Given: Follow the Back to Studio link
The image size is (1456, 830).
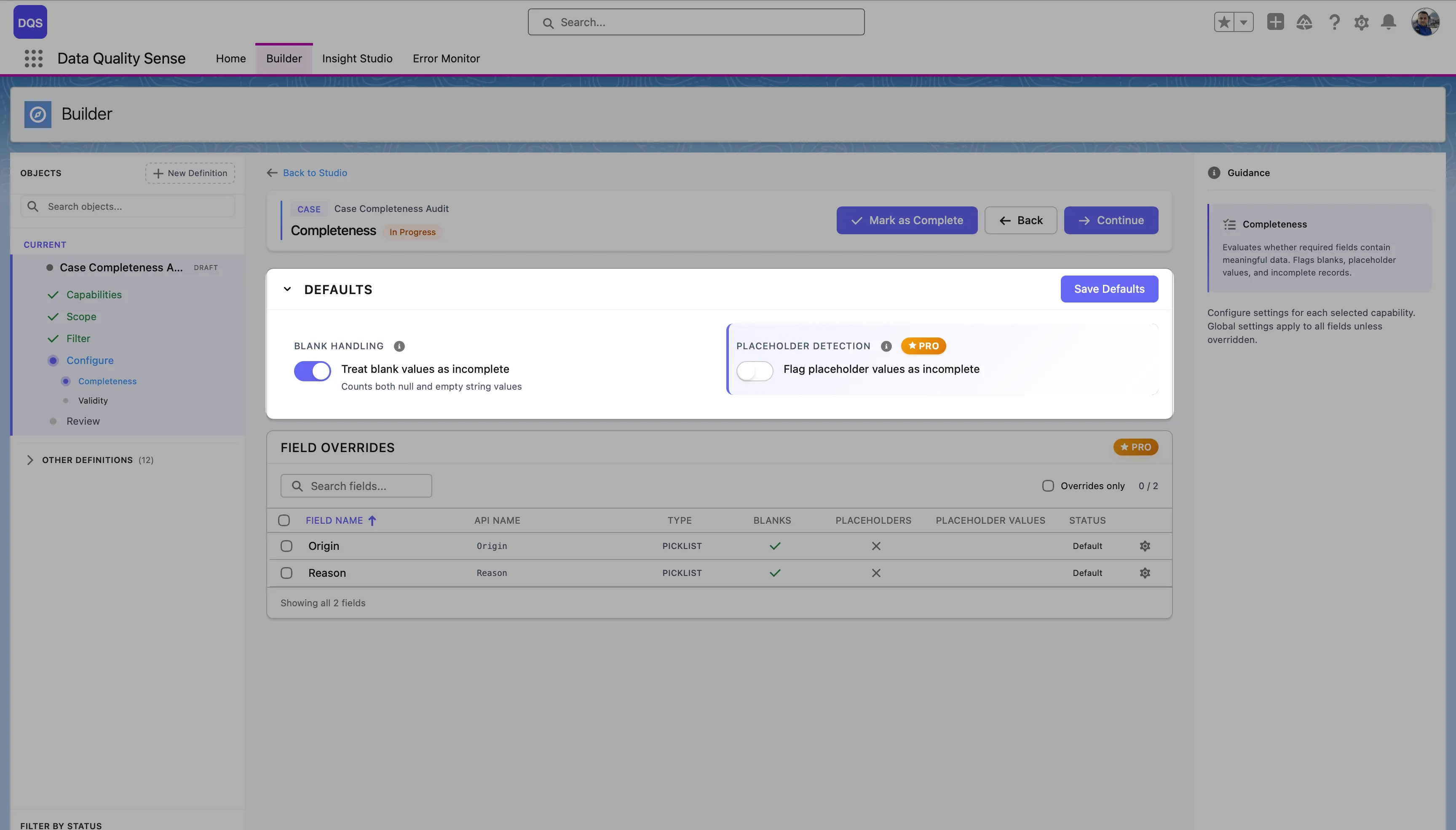Looking at the screenshot, I should pyautogui.click(x=314, y=173).
